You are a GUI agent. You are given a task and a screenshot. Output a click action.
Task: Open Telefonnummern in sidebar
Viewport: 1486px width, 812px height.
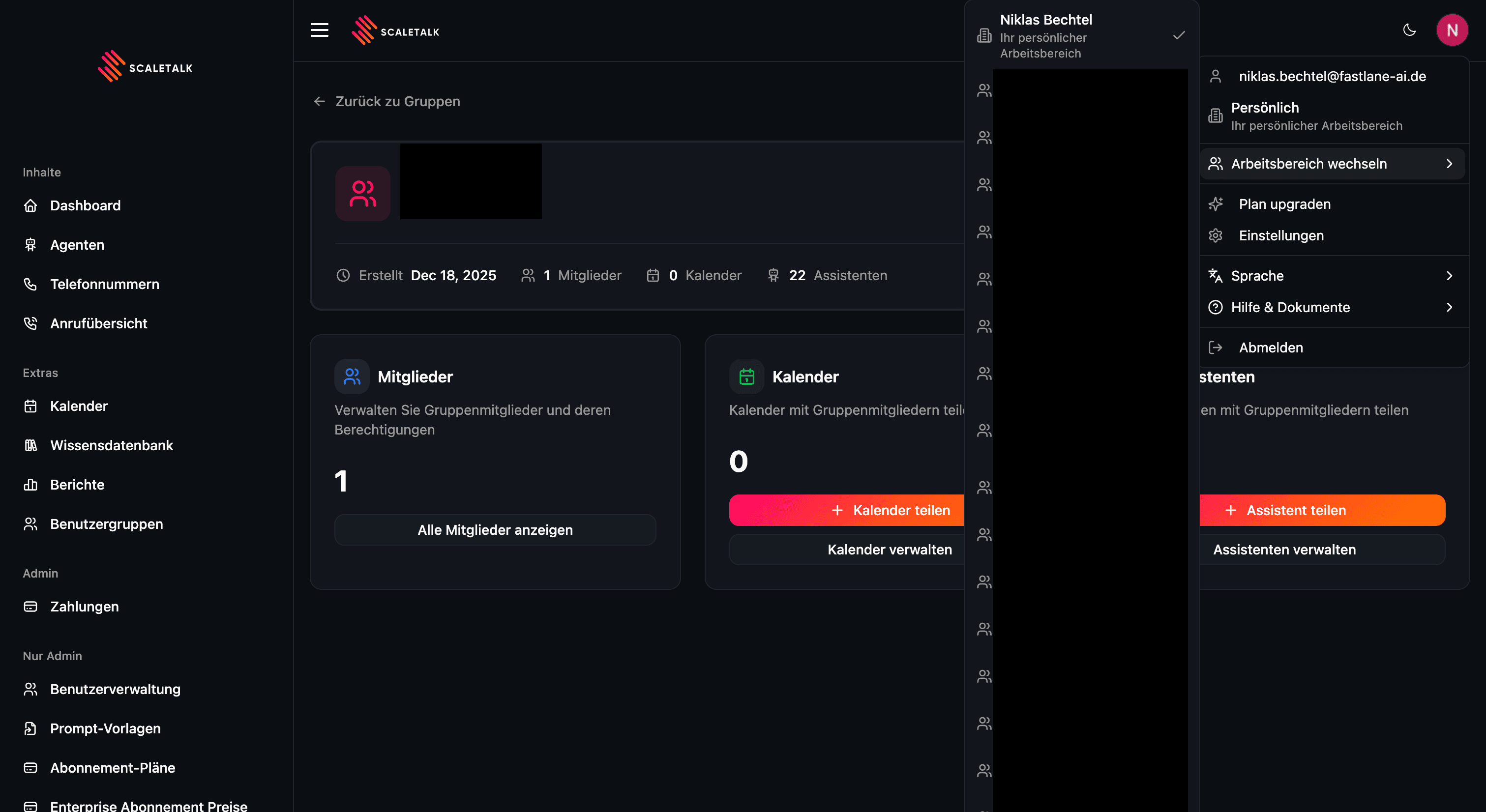104,284
